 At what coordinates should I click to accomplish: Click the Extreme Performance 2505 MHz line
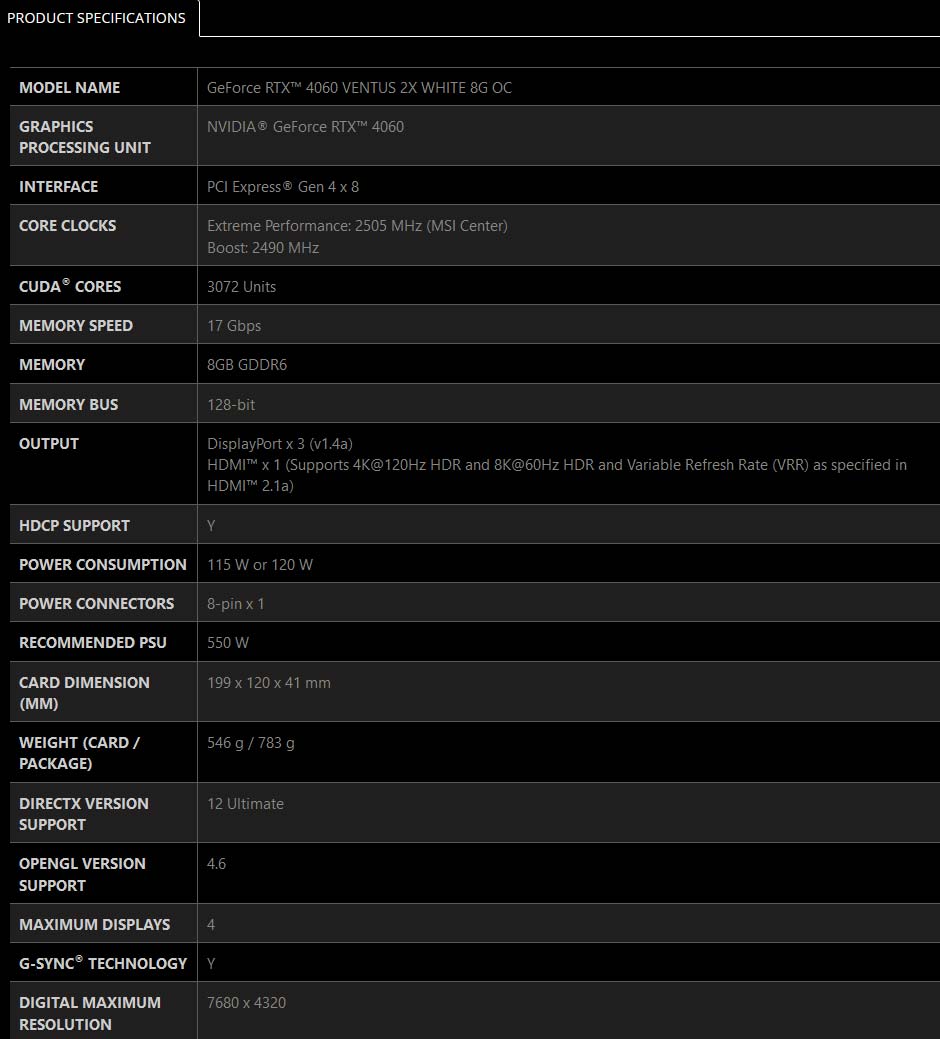[x=357, y=226]
